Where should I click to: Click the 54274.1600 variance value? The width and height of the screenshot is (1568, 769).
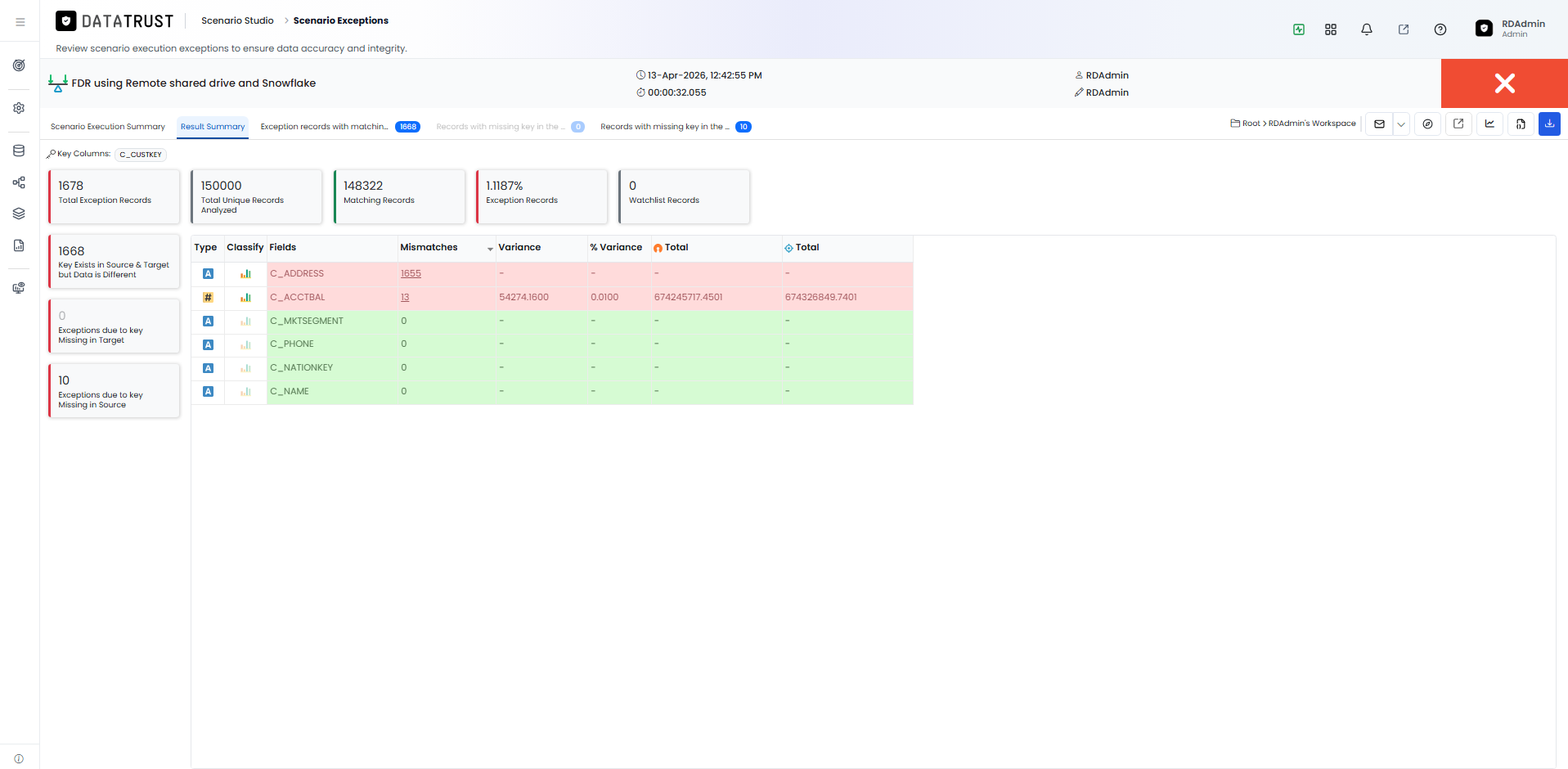[524, 298]
